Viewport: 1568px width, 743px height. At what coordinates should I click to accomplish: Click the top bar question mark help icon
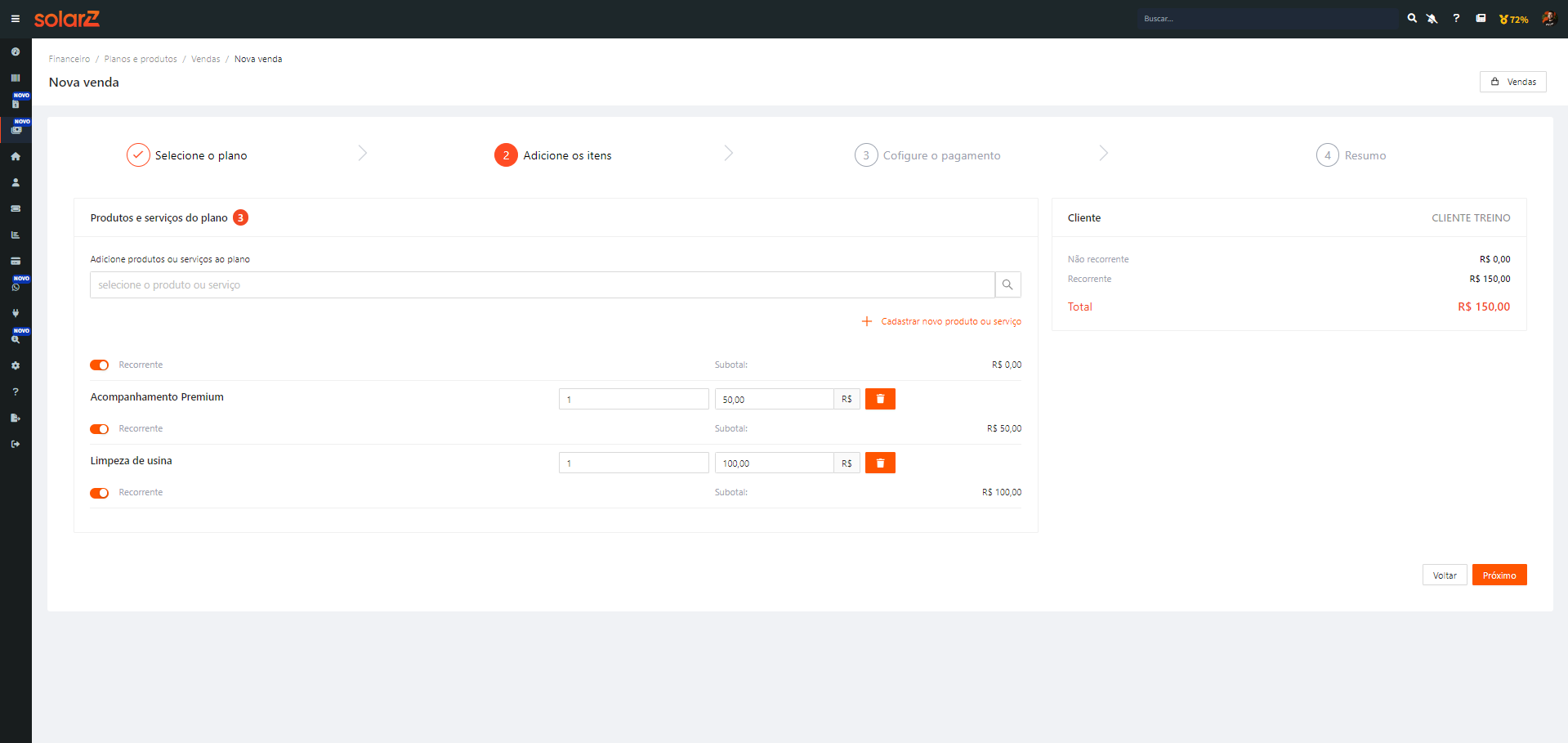point(1456,18)
